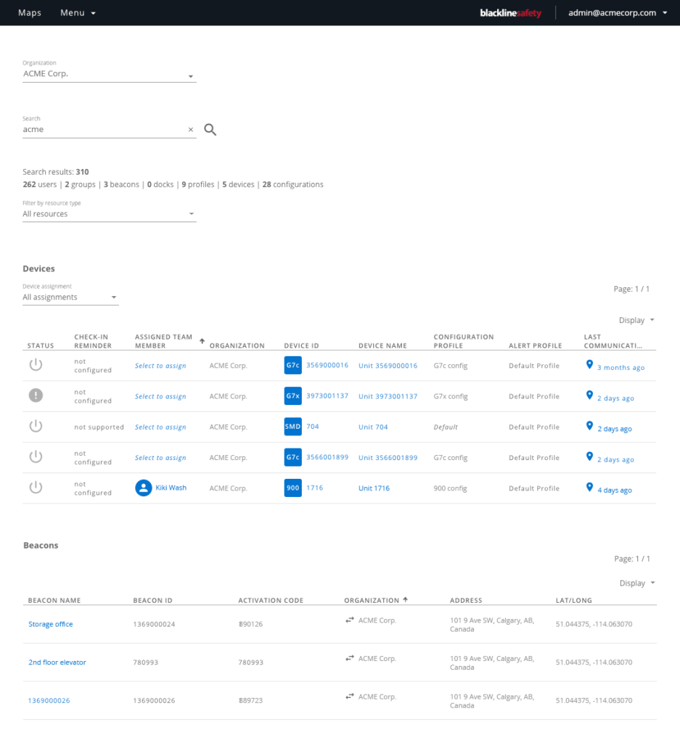Open Storage office beacon link
The height and width of the screenshot is (743, 680).
(x=51, y=624)
